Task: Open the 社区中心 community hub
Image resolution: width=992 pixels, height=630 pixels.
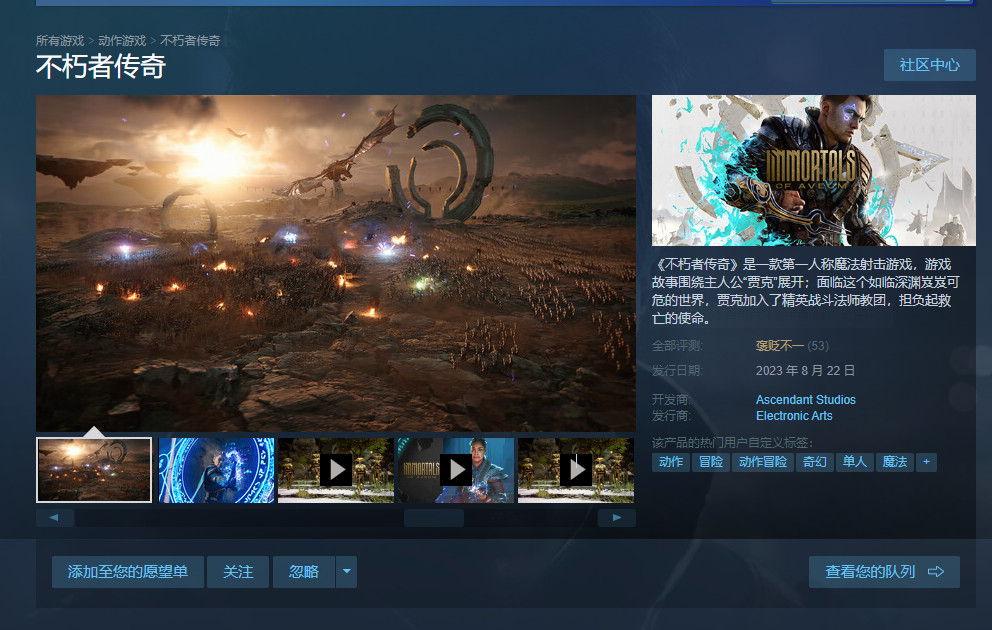Action: 929,64
